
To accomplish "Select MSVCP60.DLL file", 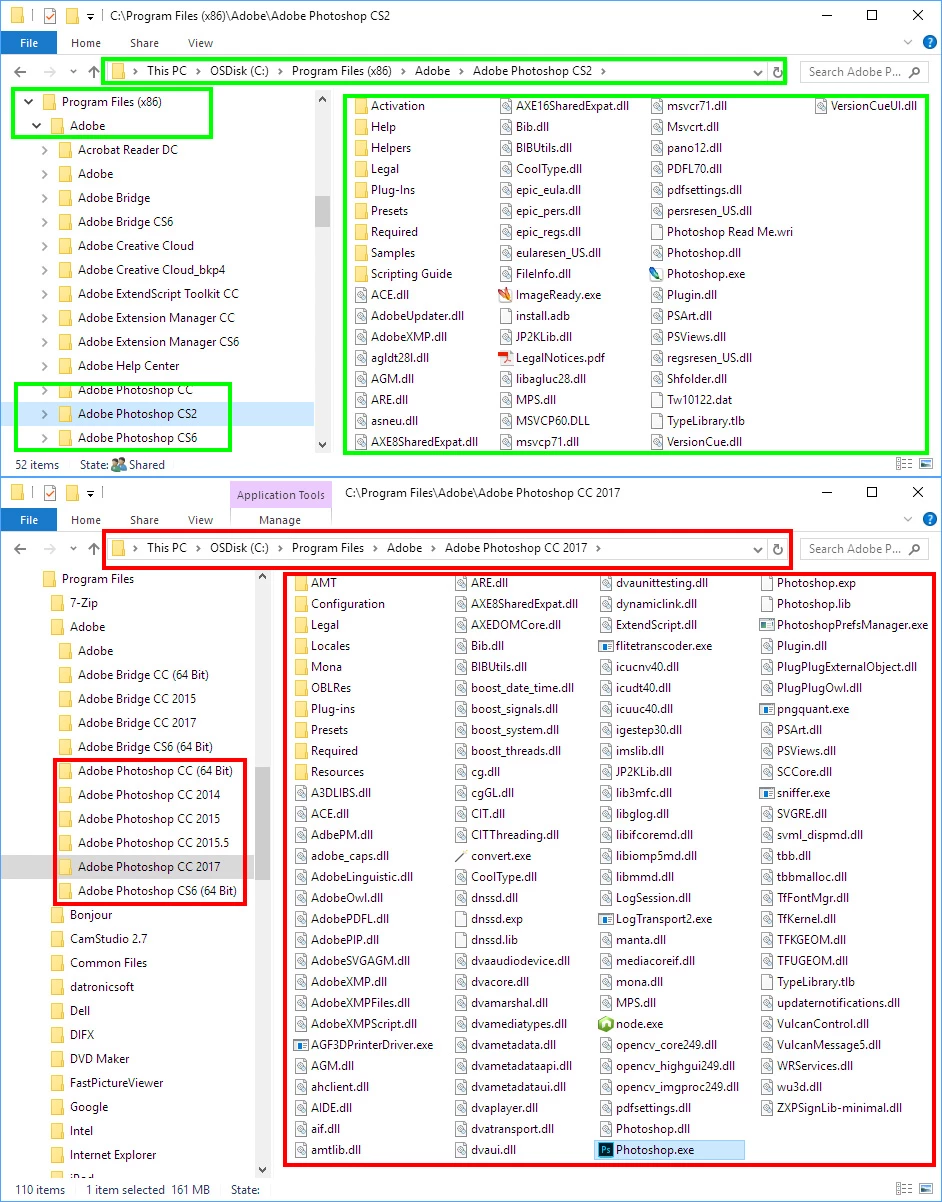I will coord(546,421).
